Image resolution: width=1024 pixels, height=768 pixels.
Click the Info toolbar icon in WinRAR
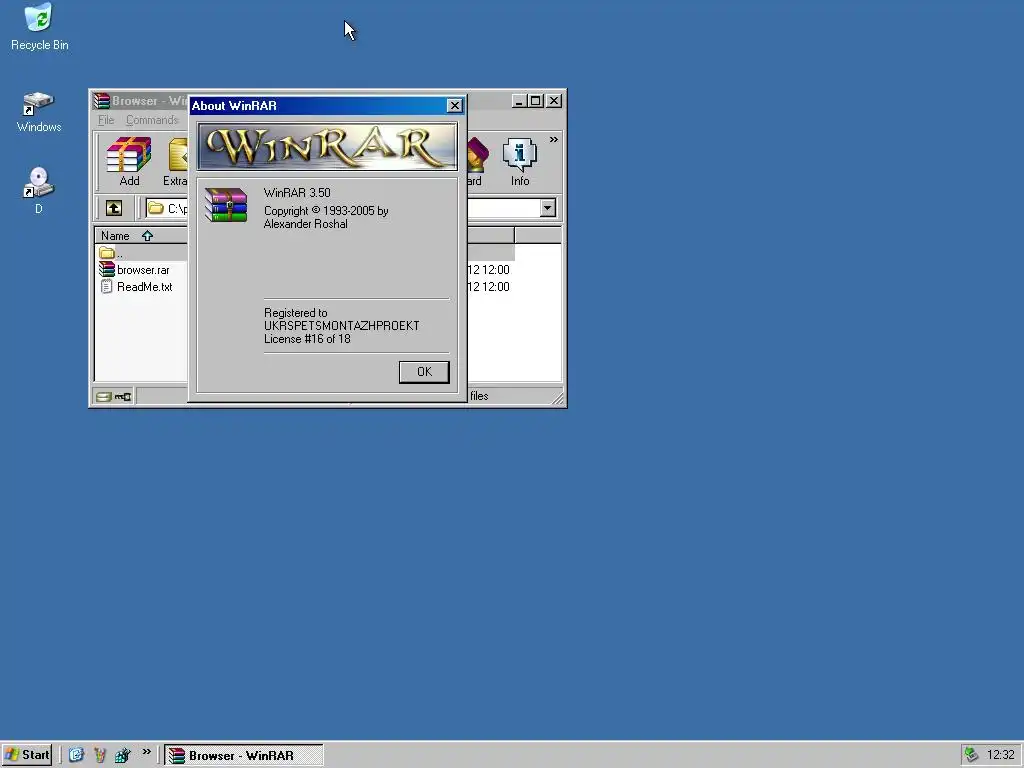coord(520,161)
